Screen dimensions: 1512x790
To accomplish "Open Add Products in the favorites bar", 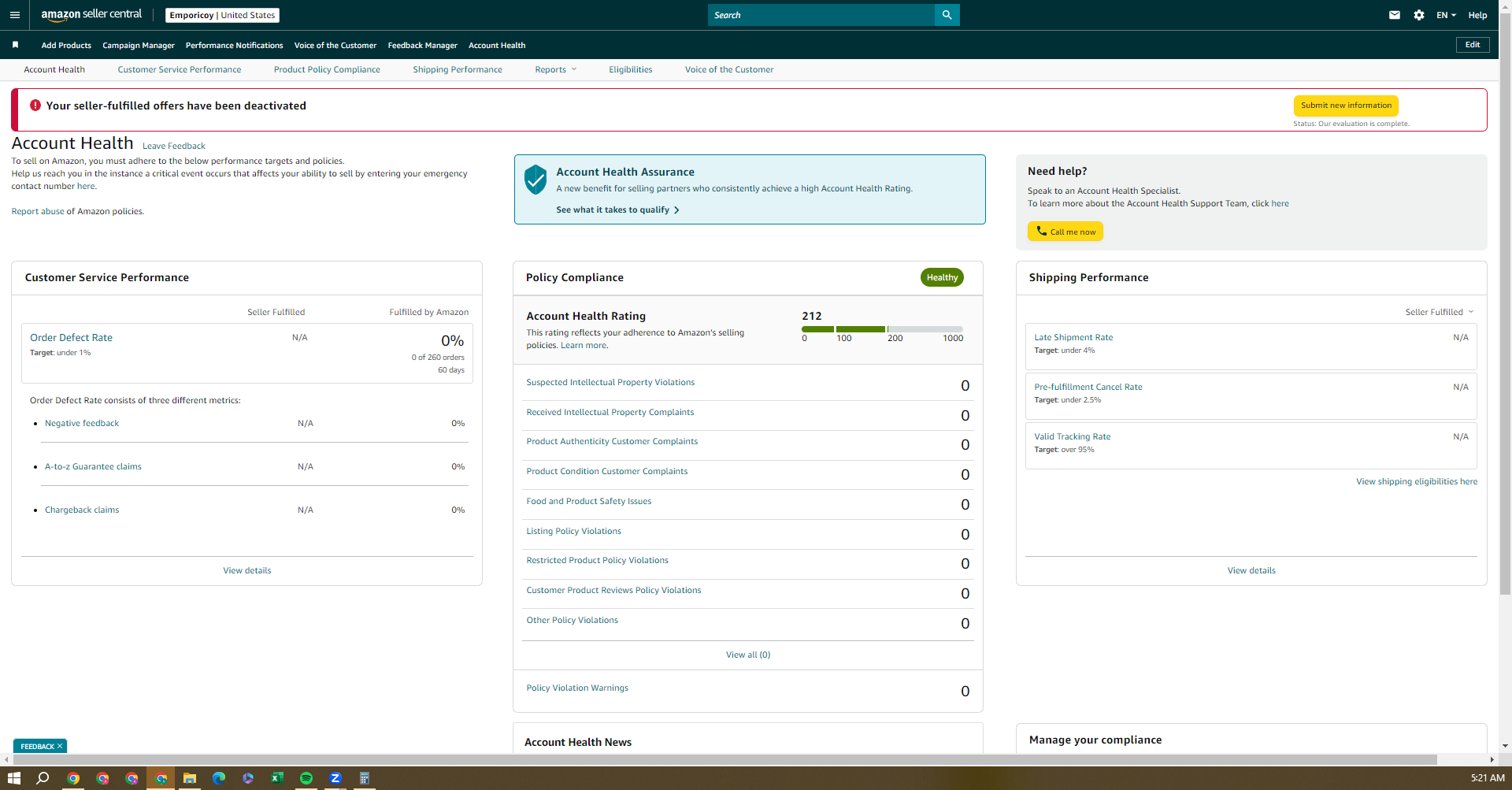I will pyautogui.click(x=66, y=45).
